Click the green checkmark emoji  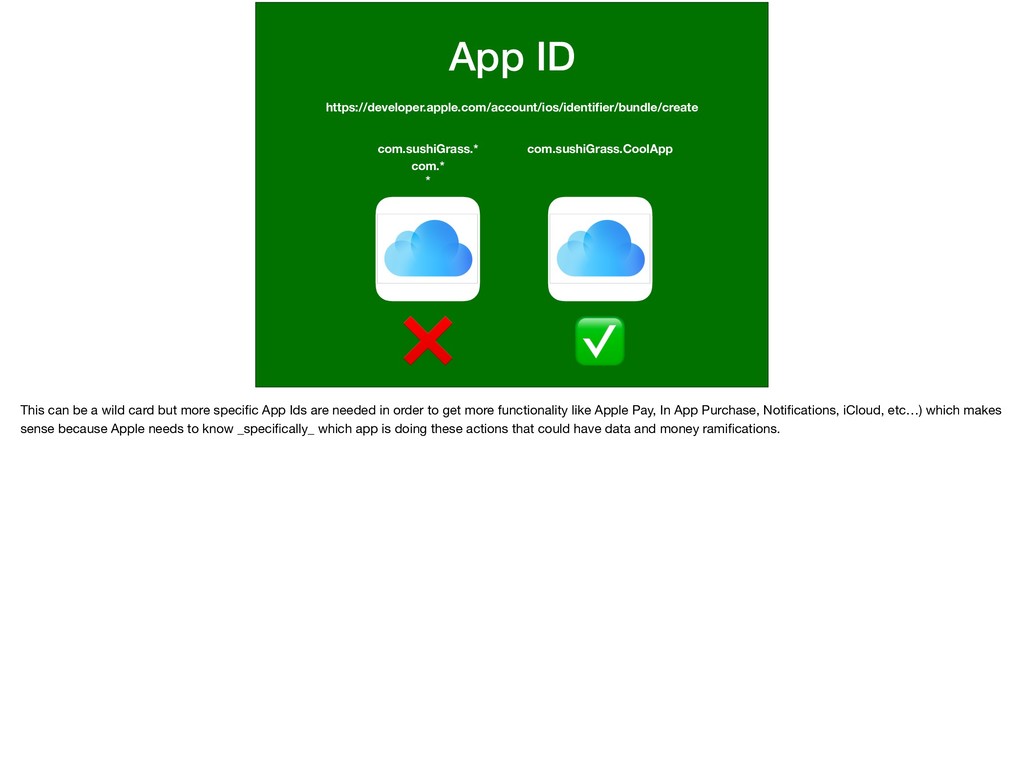click(x=600, y=341)
